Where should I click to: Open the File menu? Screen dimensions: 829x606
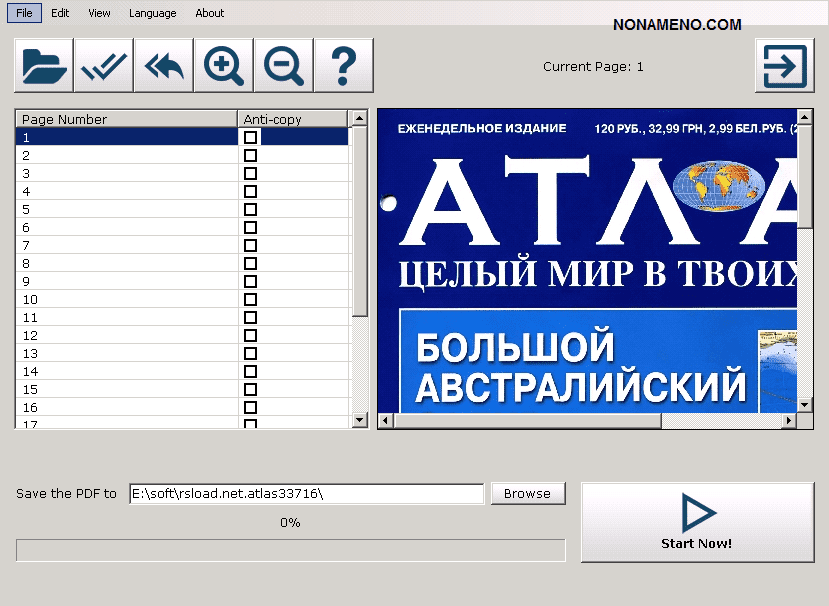(24, 13)
